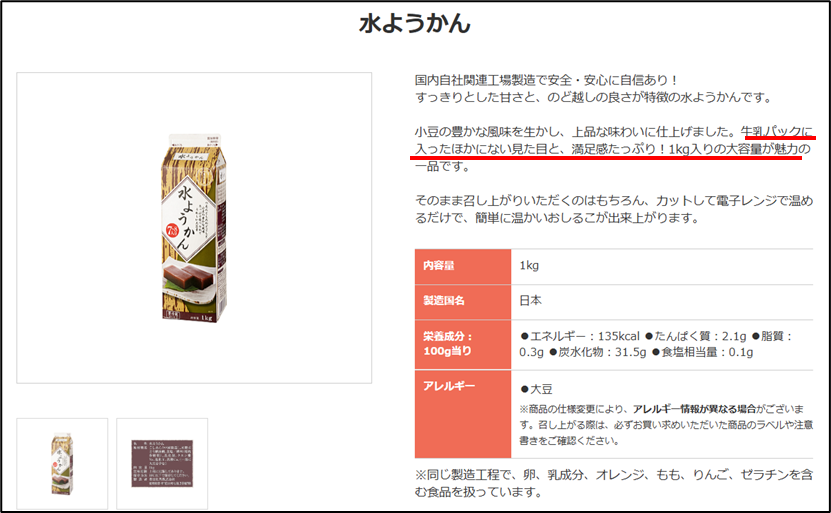Click the 電子レンジで温める paragraph
This screenshot has width=831, height=513.
pos(614,209)
